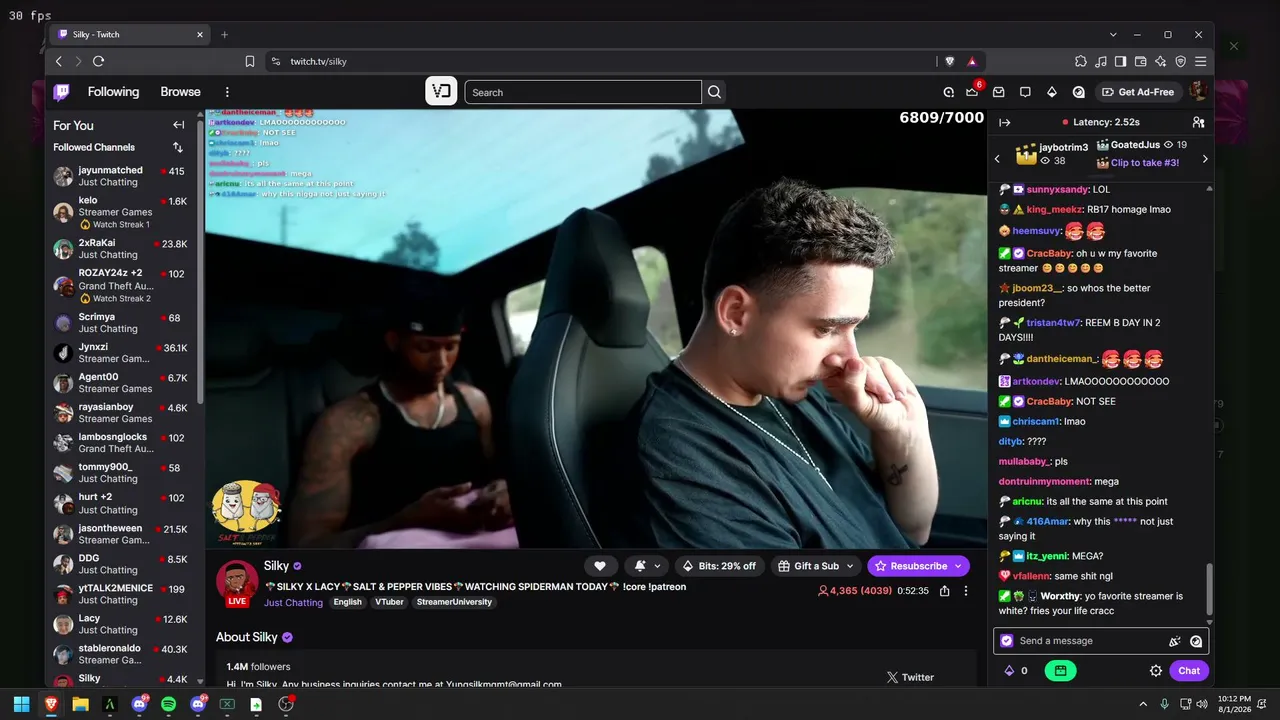Click the green channel points claim button
1280x720 pixels.
click(x=1060, y=671)
